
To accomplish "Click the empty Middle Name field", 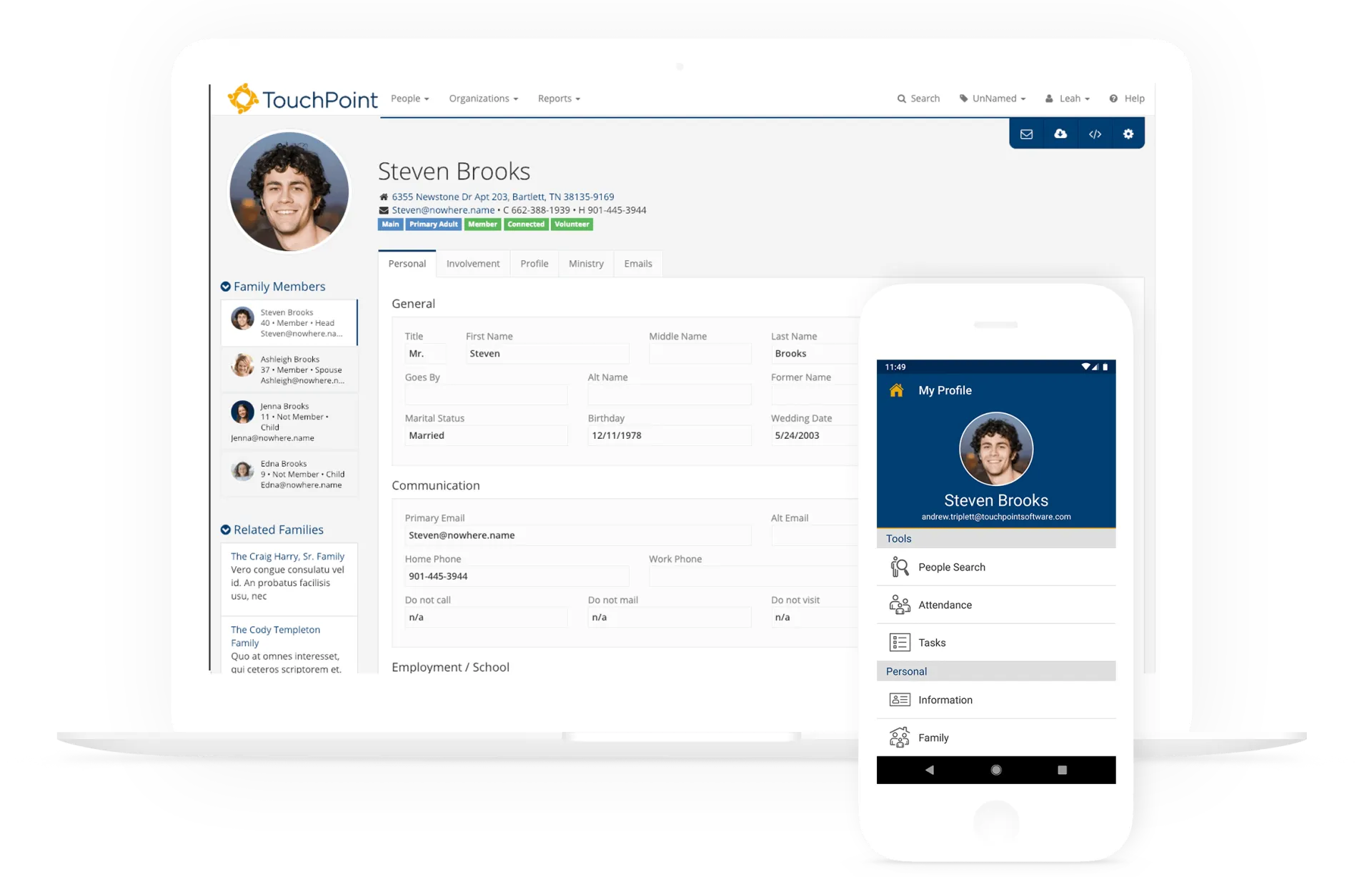I will (x=700, y=354).
